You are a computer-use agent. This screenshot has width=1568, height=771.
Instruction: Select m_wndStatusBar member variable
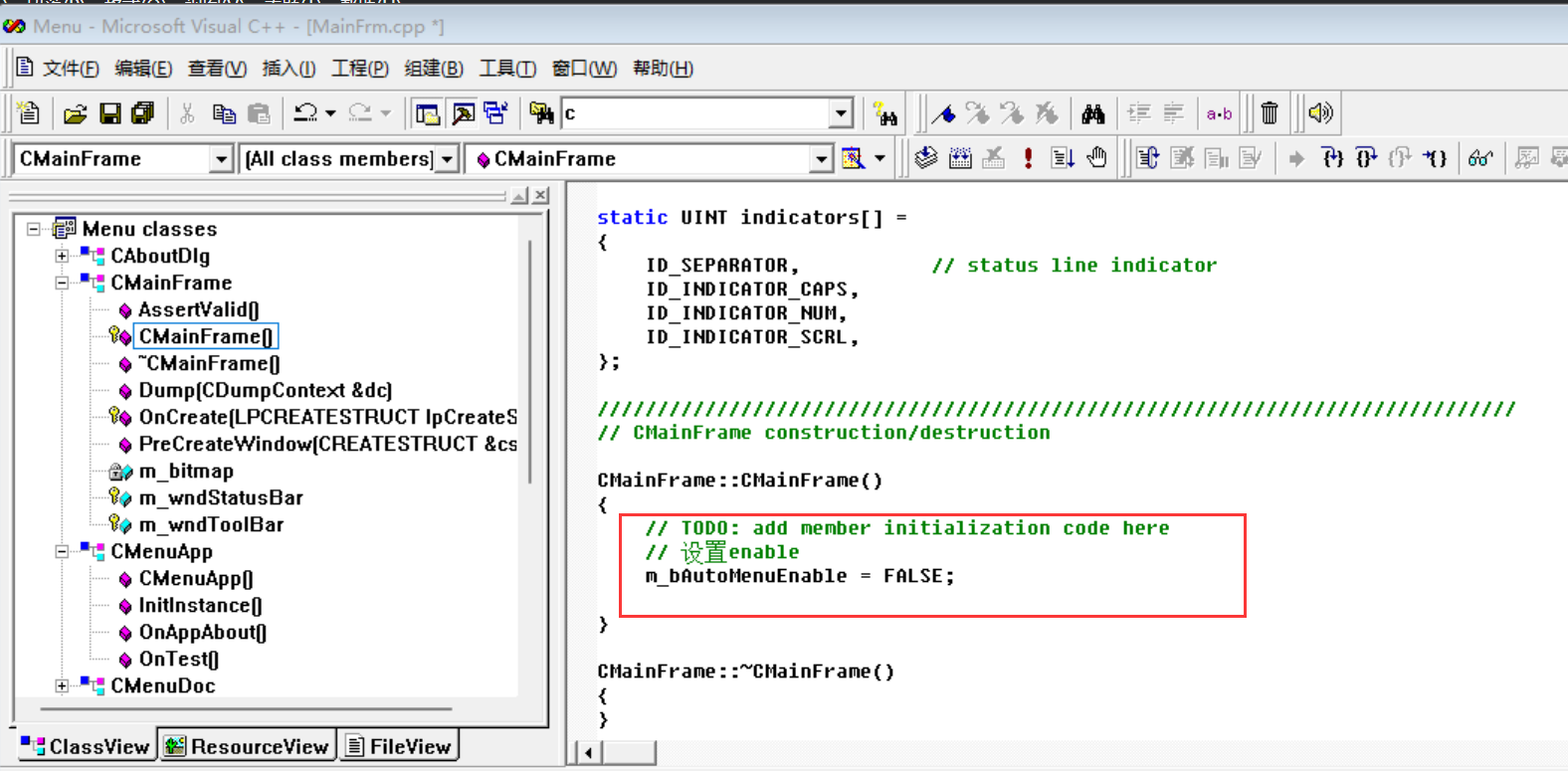[x=221, y=497]
